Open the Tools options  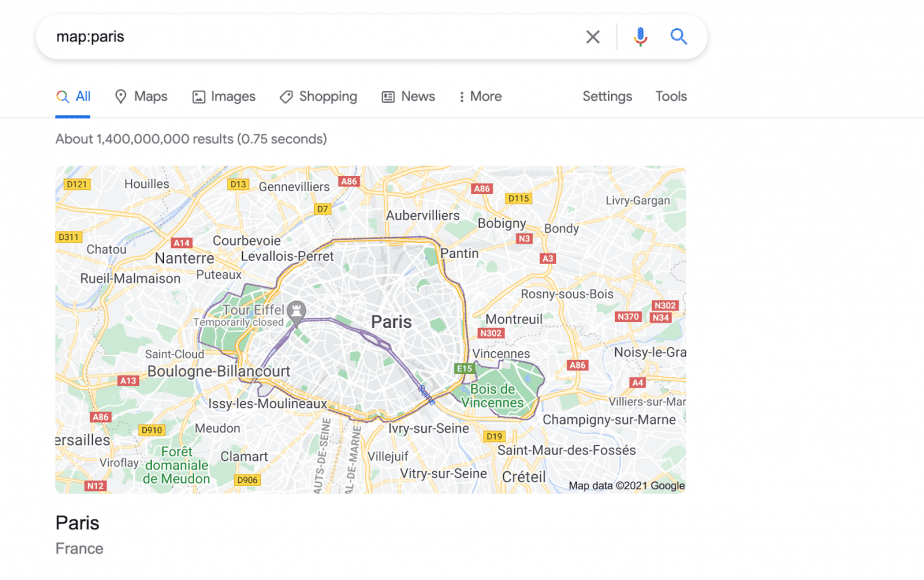pos(671,97)
